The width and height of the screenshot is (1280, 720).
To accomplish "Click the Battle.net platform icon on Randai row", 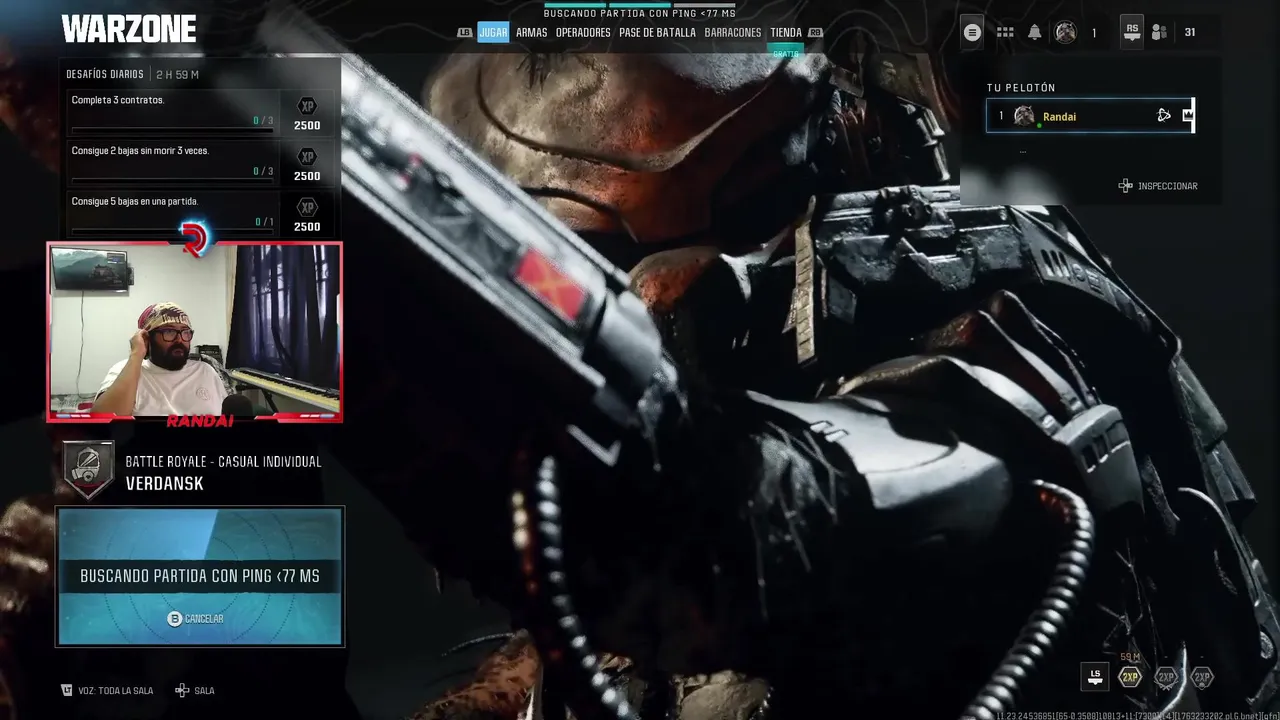I will point(1164,116).
